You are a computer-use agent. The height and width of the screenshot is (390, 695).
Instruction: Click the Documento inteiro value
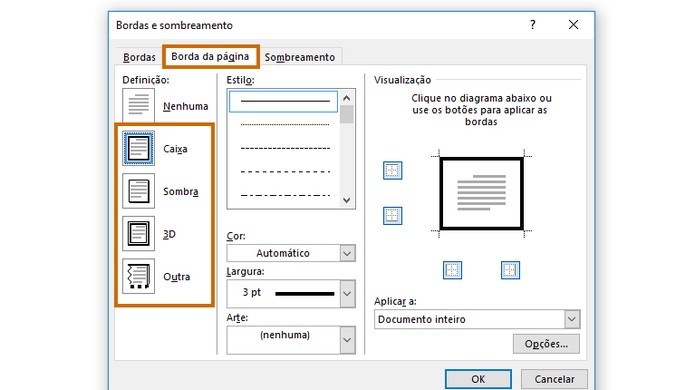tap(422, 319)
